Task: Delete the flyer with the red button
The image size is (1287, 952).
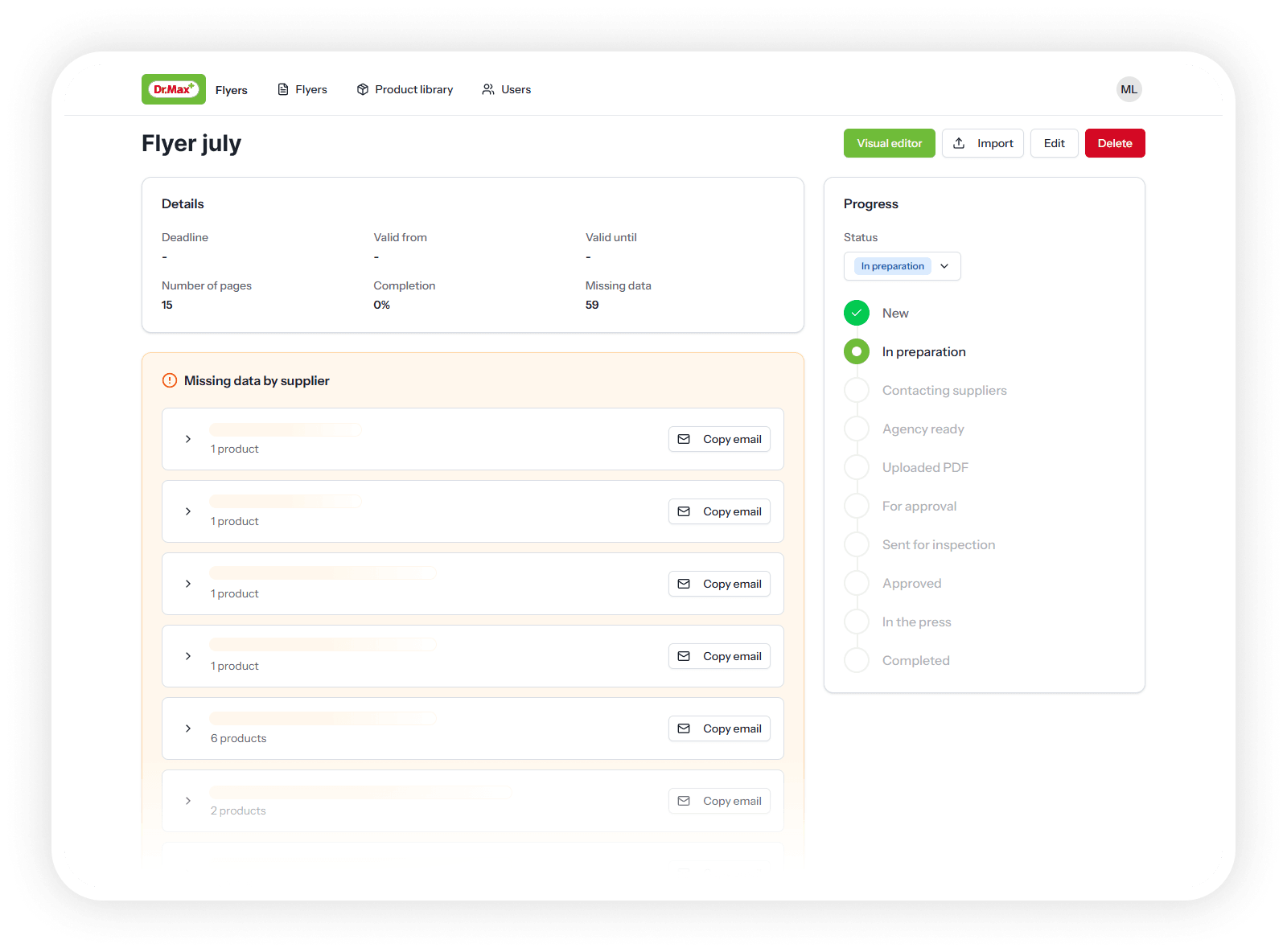Action: (1115, 143)
